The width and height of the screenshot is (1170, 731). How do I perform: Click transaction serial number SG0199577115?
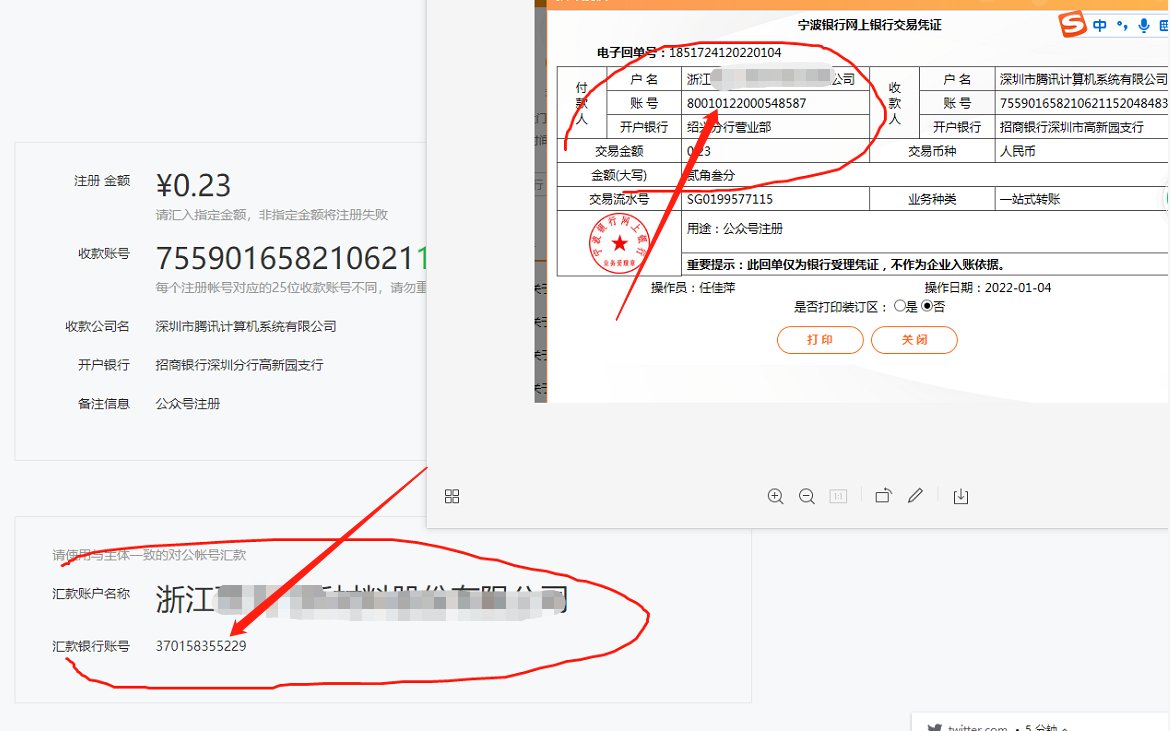(x=730, y=199)
